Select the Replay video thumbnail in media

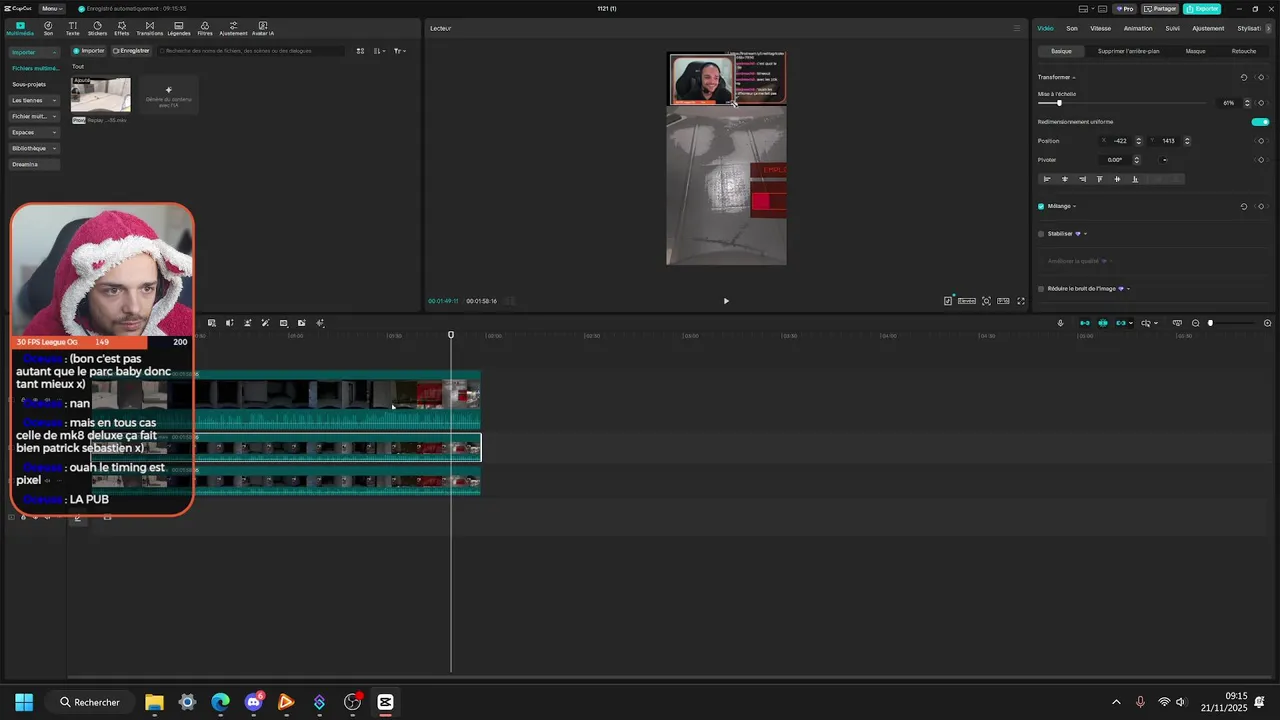pos(100,95)
